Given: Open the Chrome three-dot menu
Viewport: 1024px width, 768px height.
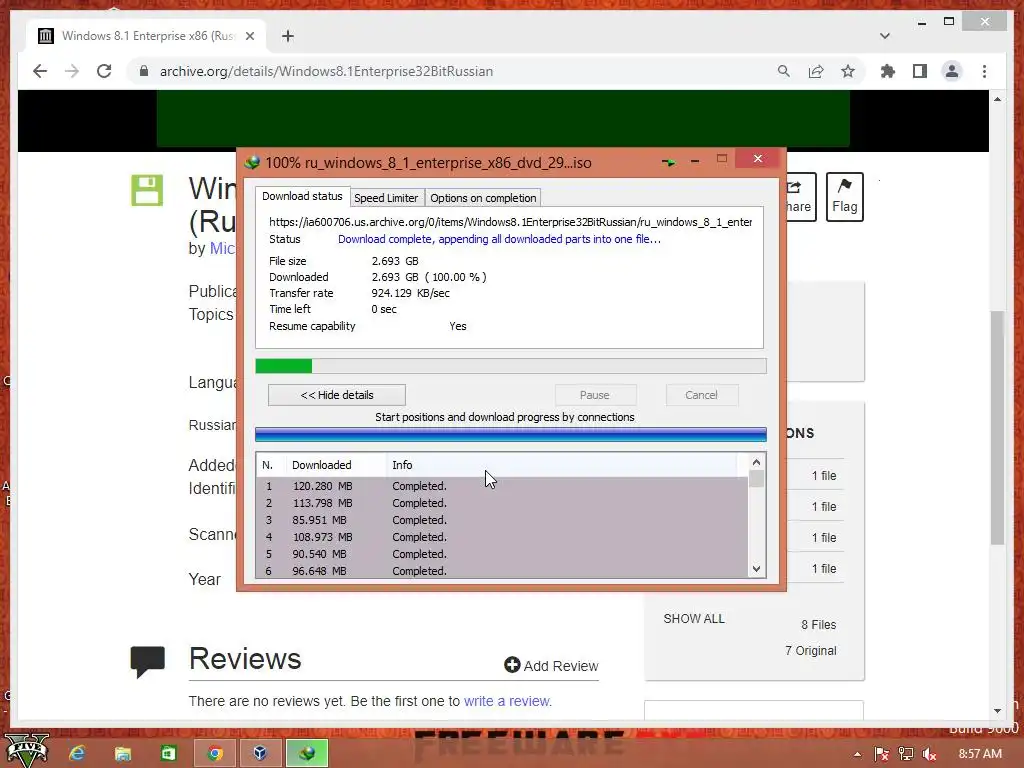Looking at the screenshot, I should point(984,71).
